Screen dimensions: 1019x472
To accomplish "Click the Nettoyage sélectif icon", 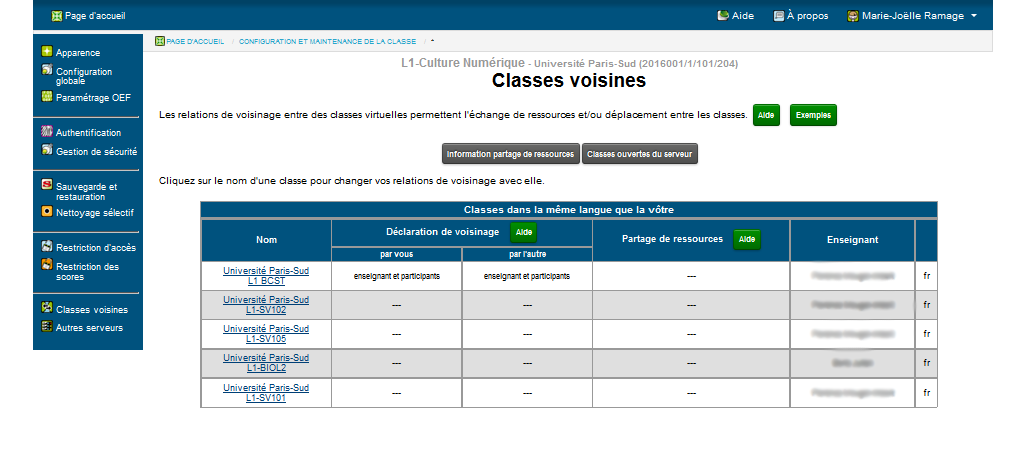I will click(47, 212).
